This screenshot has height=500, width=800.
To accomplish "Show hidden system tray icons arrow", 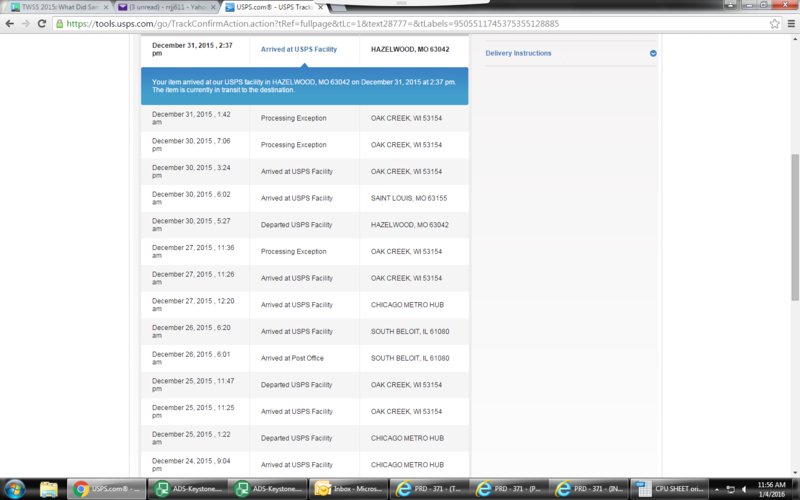I will [x=717, y=489].
